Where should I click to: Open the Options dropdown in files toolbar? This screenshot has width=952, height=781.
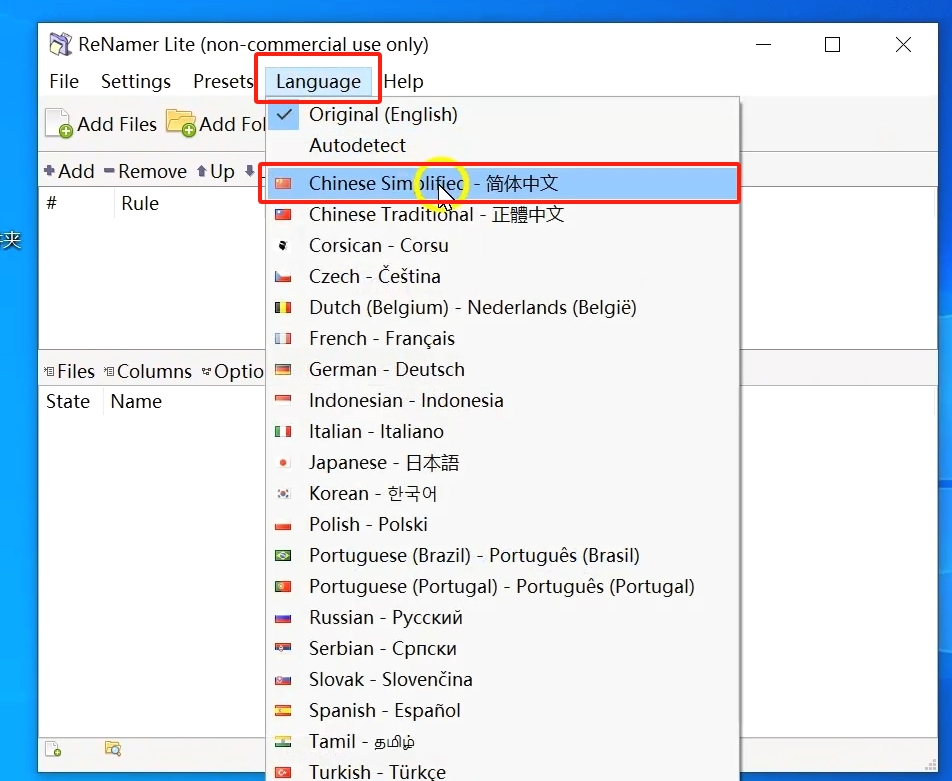pos(233,371)
